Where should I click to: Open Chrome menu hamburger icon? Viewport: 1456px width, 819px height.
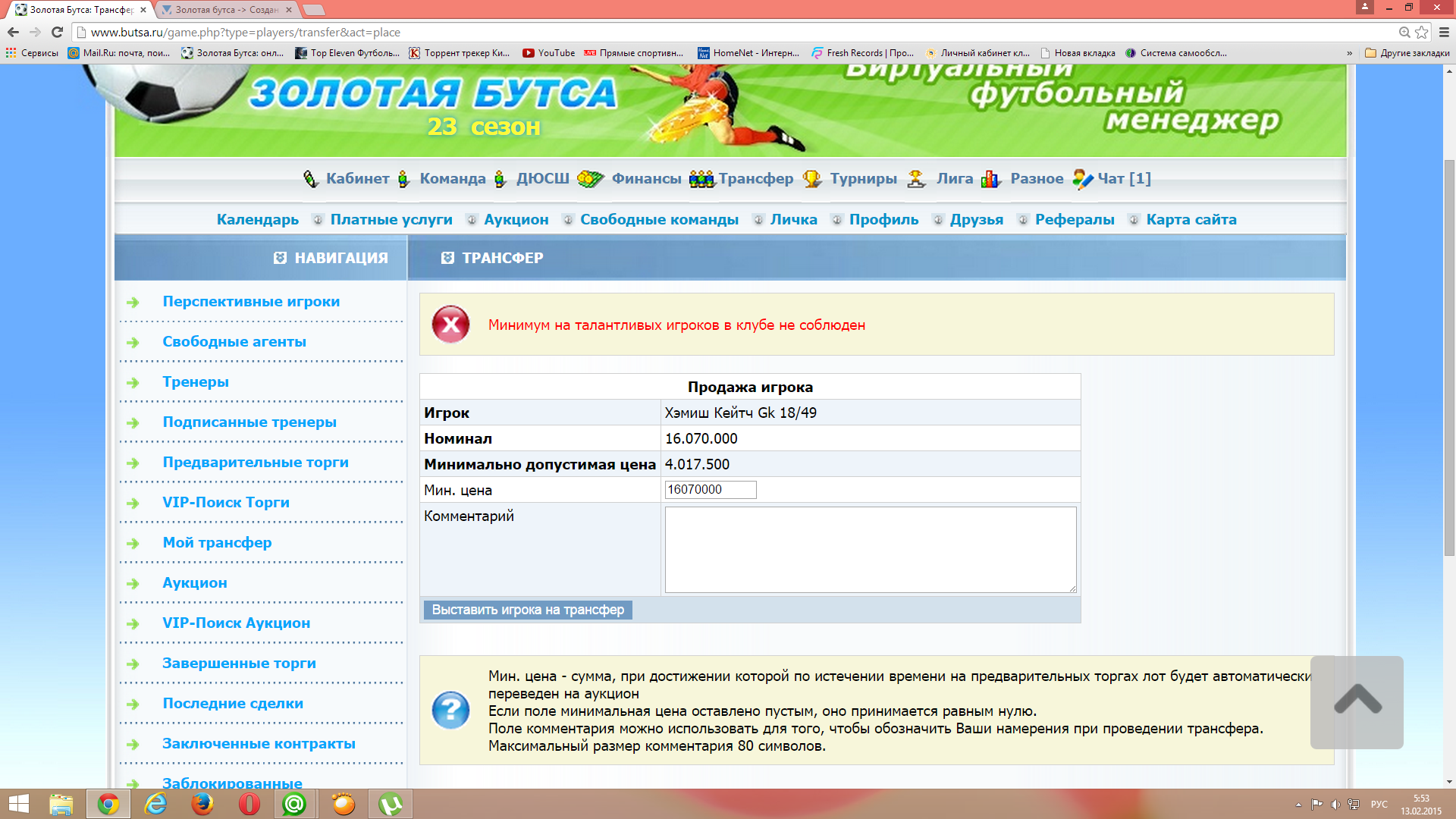pos(1444,32)
